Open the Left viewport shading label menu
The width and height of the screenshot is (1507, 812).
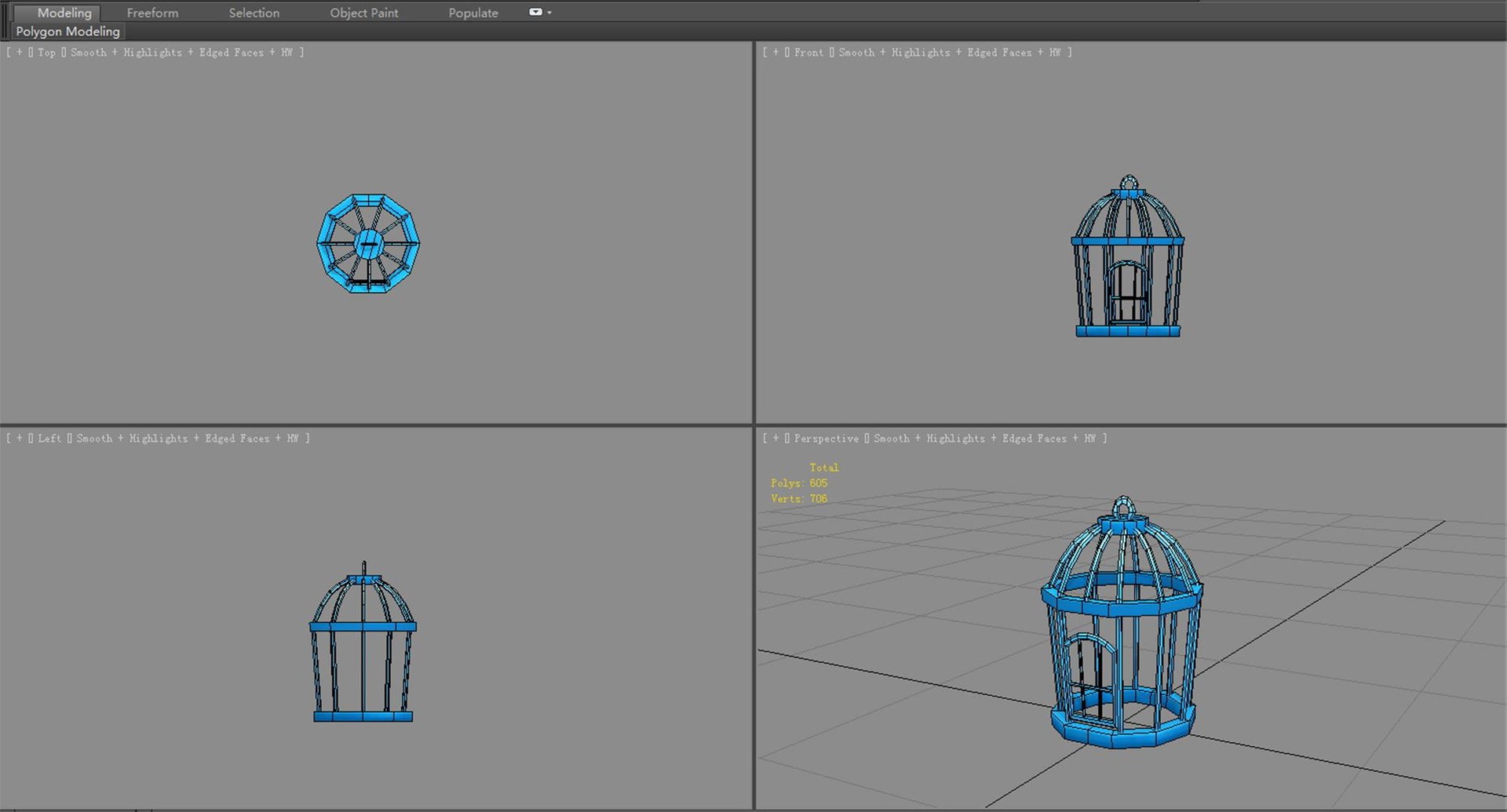188,439
